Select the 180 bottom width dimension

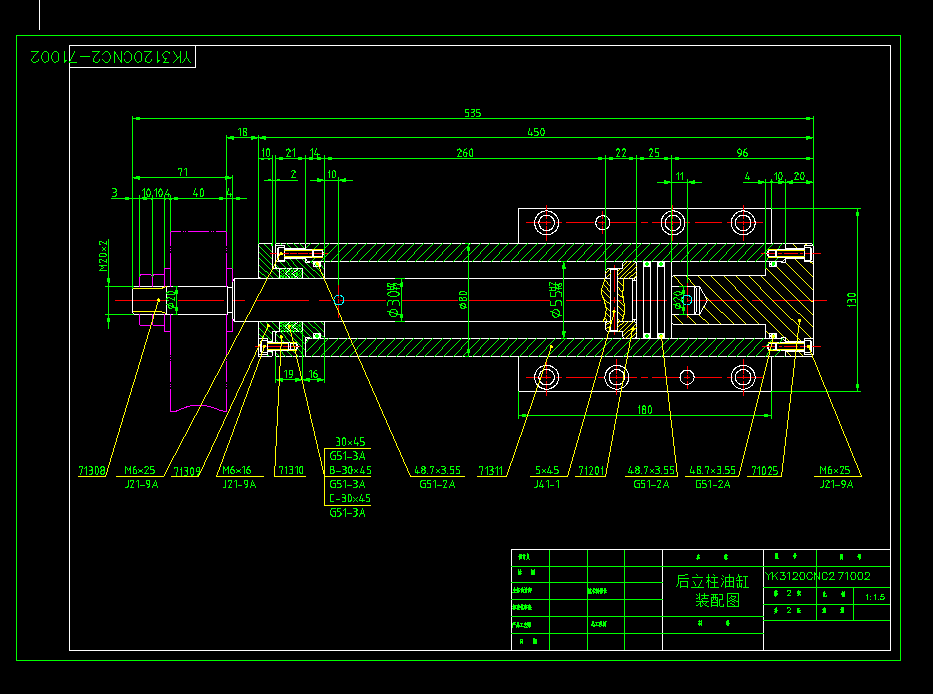644,409
